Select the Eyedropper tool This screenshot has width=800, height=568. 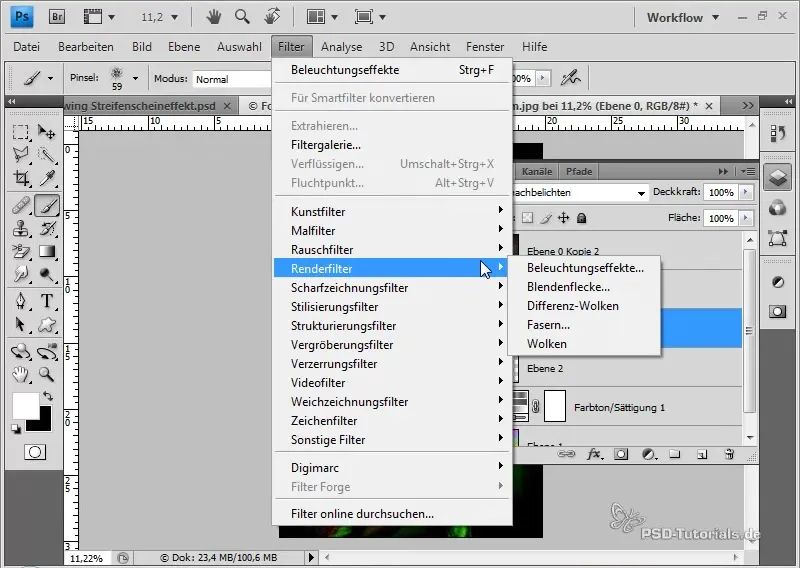tap(47, 178)
